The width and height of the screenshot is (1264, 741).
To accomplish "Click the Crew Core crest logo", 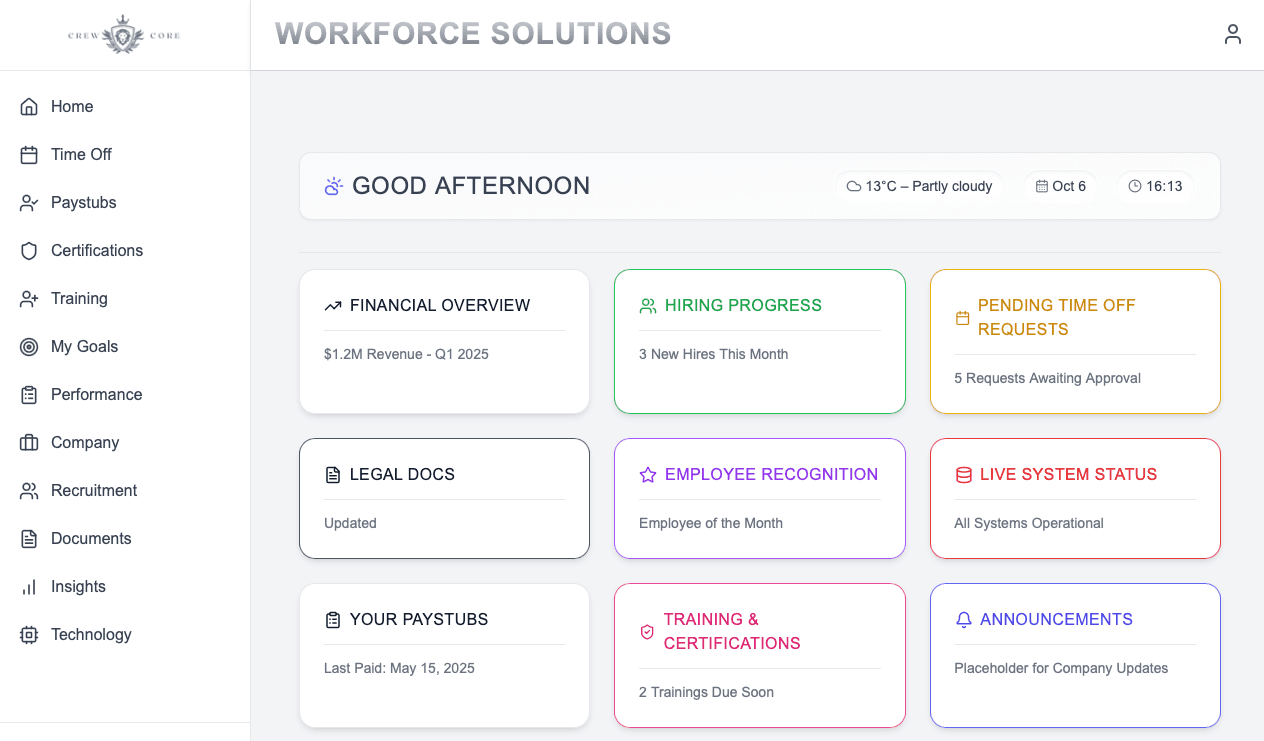I will (124, 35).
